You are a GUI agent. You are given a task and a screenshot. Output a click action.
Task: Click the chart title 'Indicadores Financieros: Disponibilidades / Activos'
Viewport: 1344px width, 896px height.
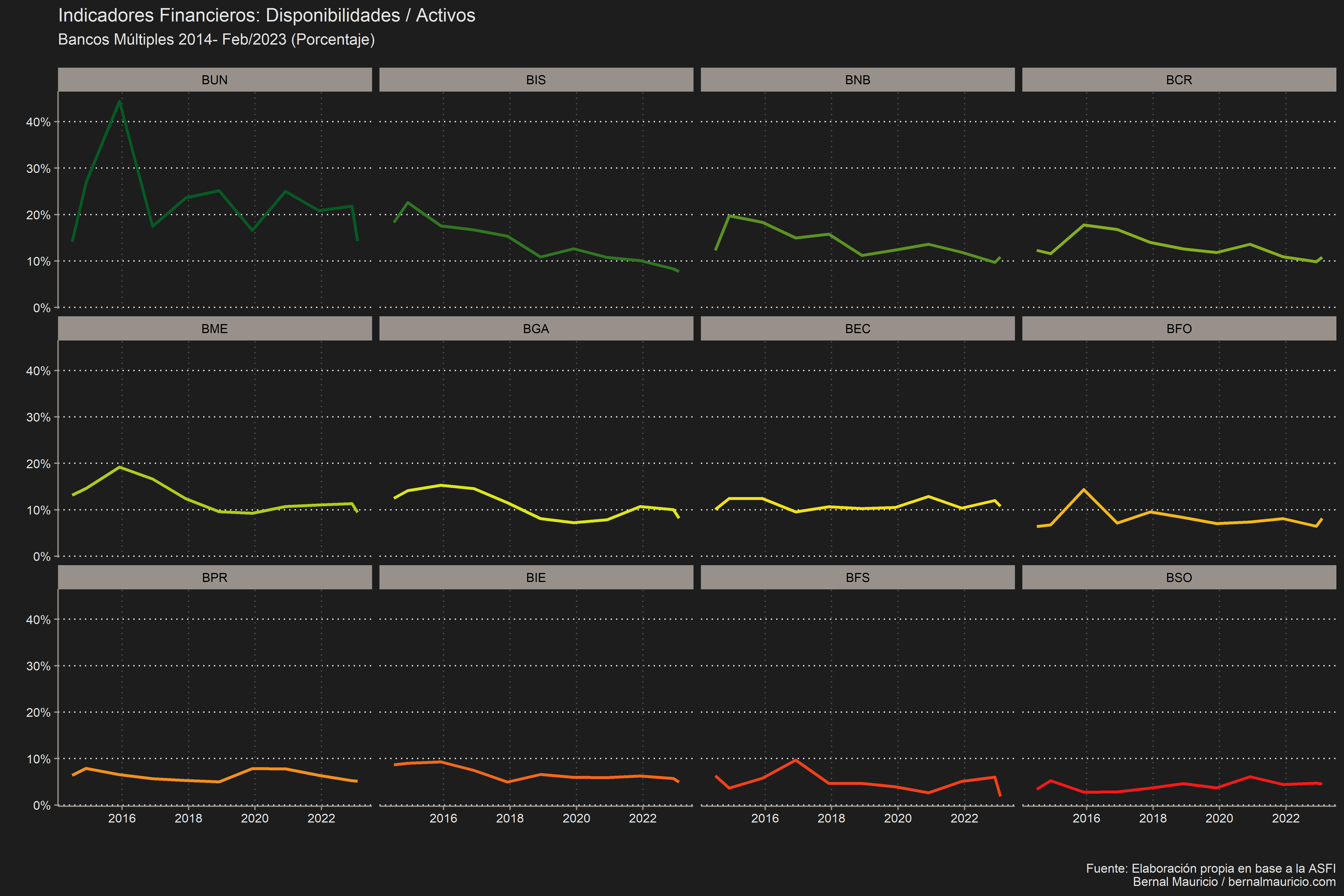(x=267, y=15)
